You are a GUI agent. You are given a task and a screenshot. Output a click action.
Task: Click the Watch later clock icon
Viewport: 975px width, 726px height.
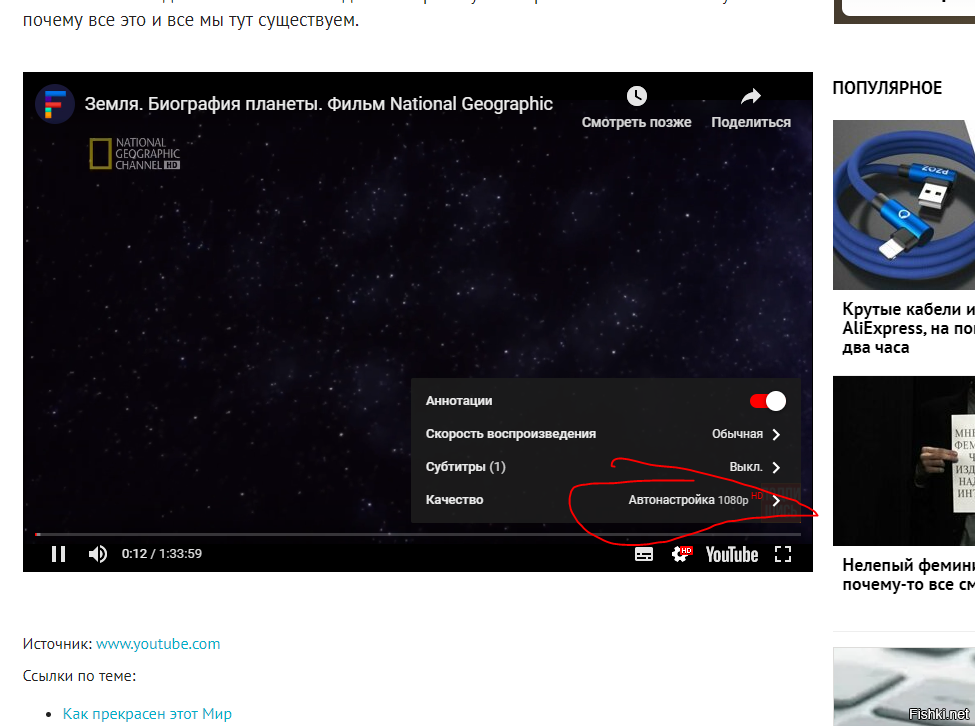pos(637,96)
